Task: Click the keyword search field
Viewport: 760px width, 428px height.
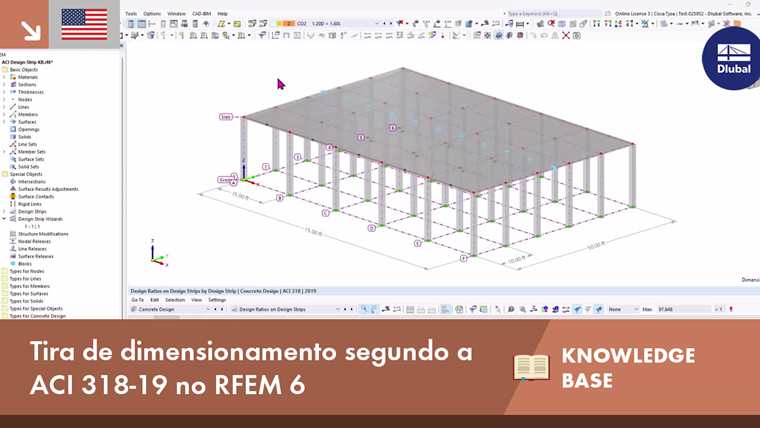Action: click(554, 14)
